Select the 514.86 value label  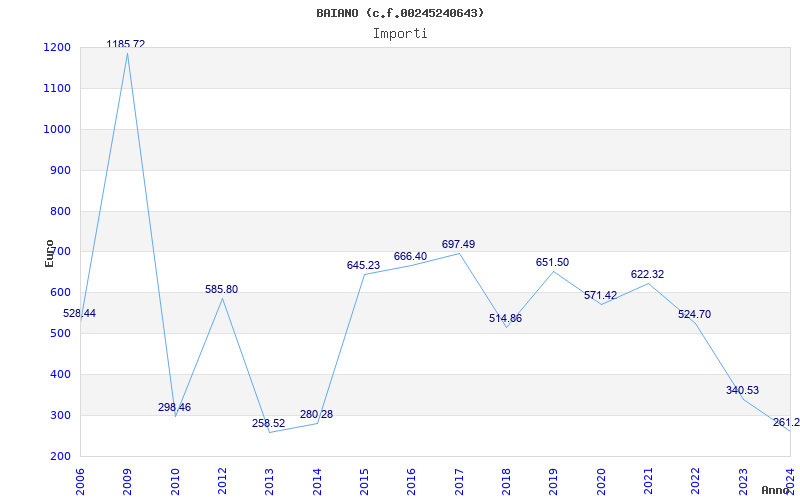click(x=505, y=318)
